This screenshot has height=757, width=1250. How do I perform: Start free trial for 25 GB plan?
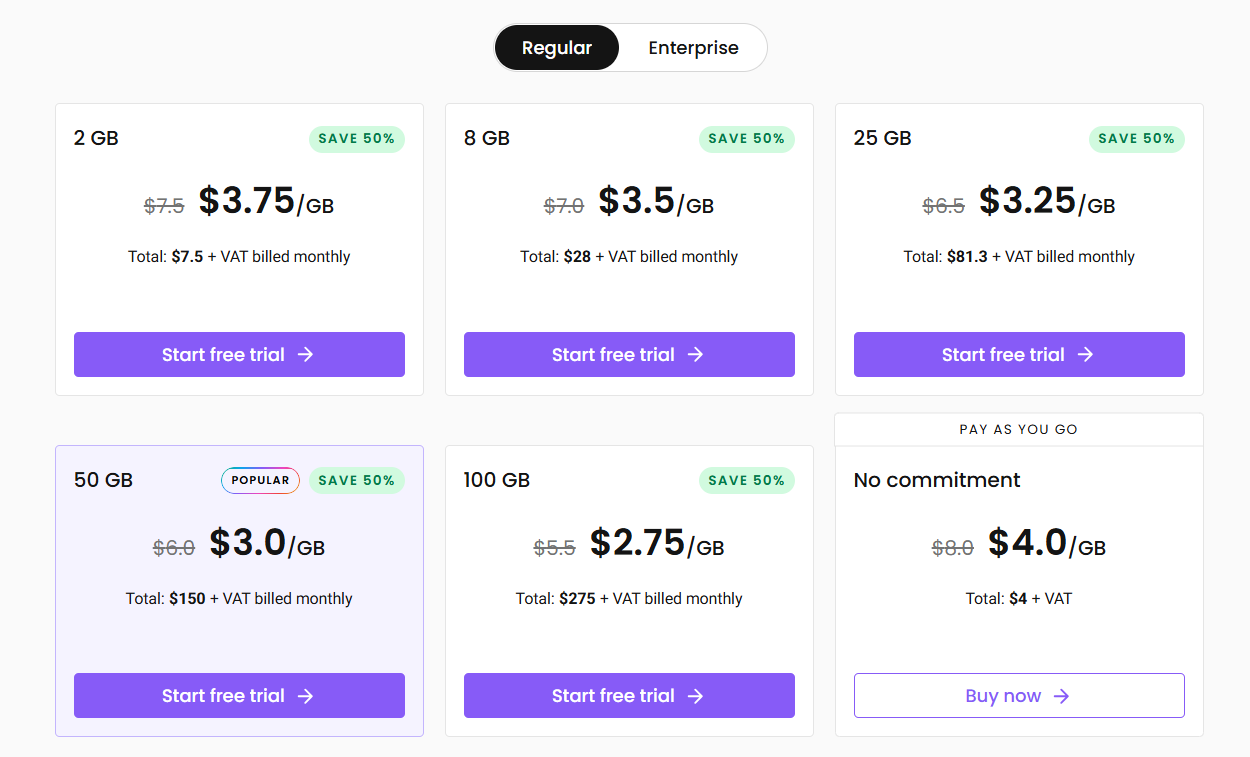coord(1019,355)
